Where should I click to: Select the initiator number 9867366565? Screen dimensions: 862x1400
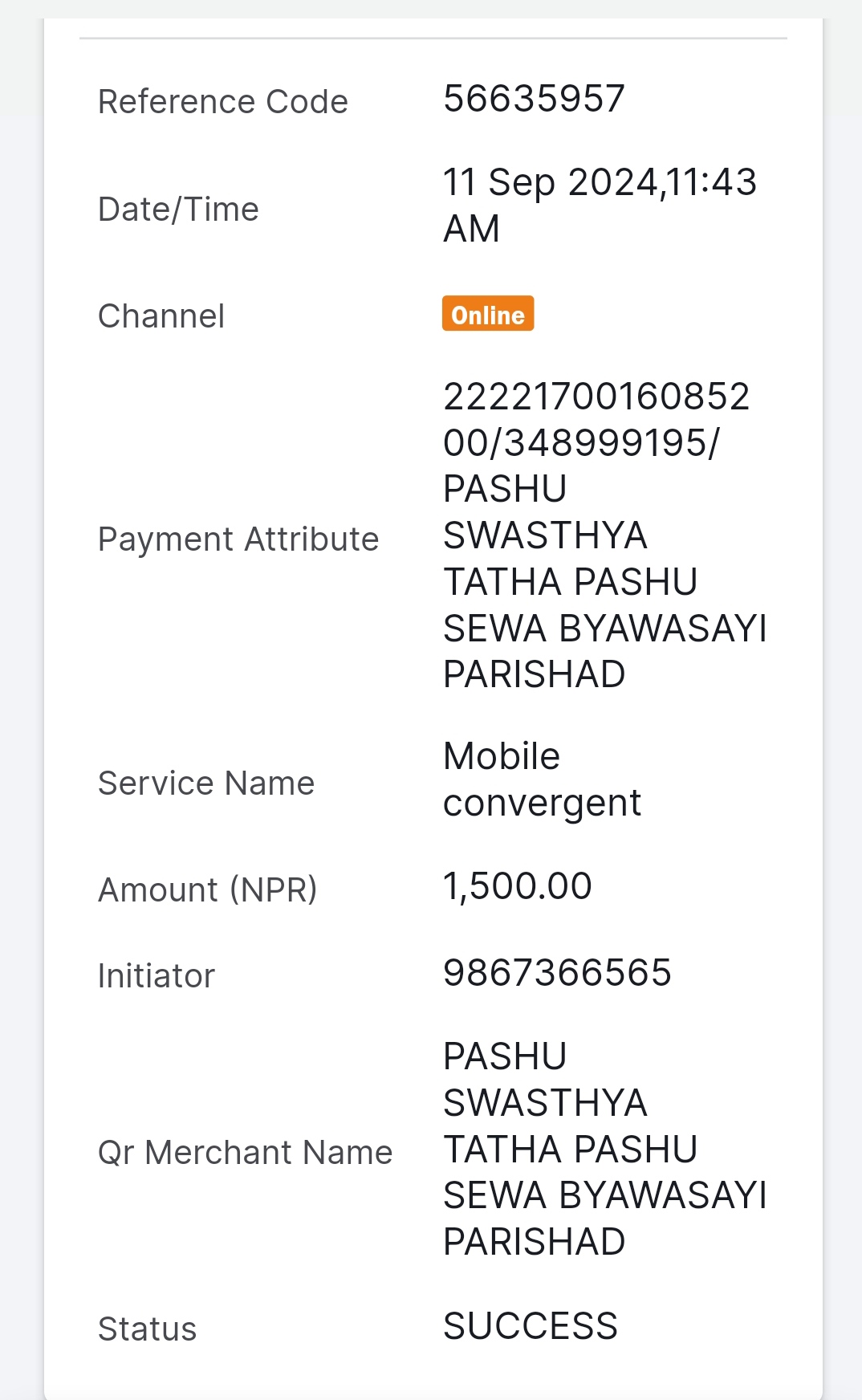click(557, 973)
